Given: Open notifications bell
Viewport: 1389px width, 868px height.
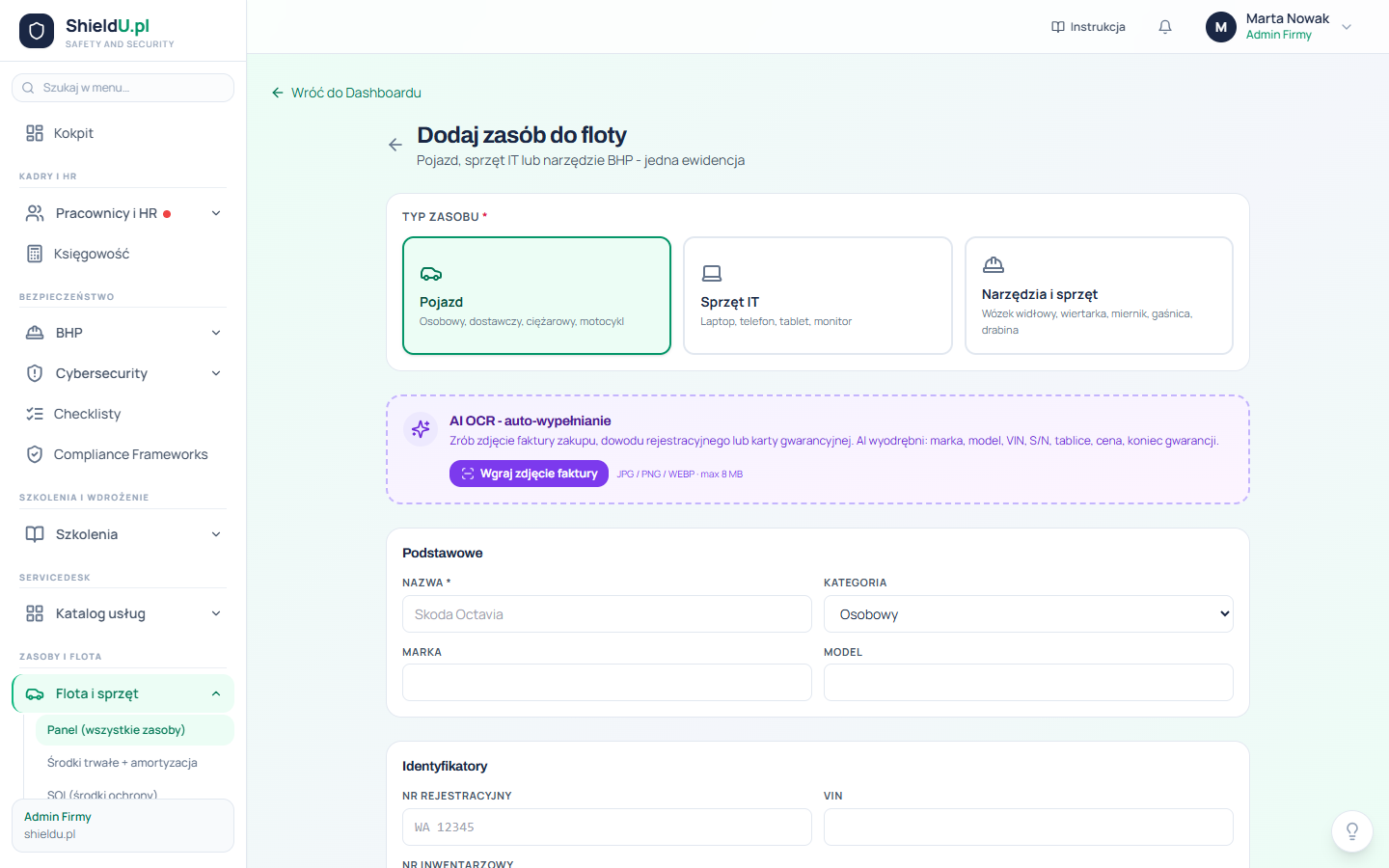Looking at the screenshot, I should point(1165,27).
